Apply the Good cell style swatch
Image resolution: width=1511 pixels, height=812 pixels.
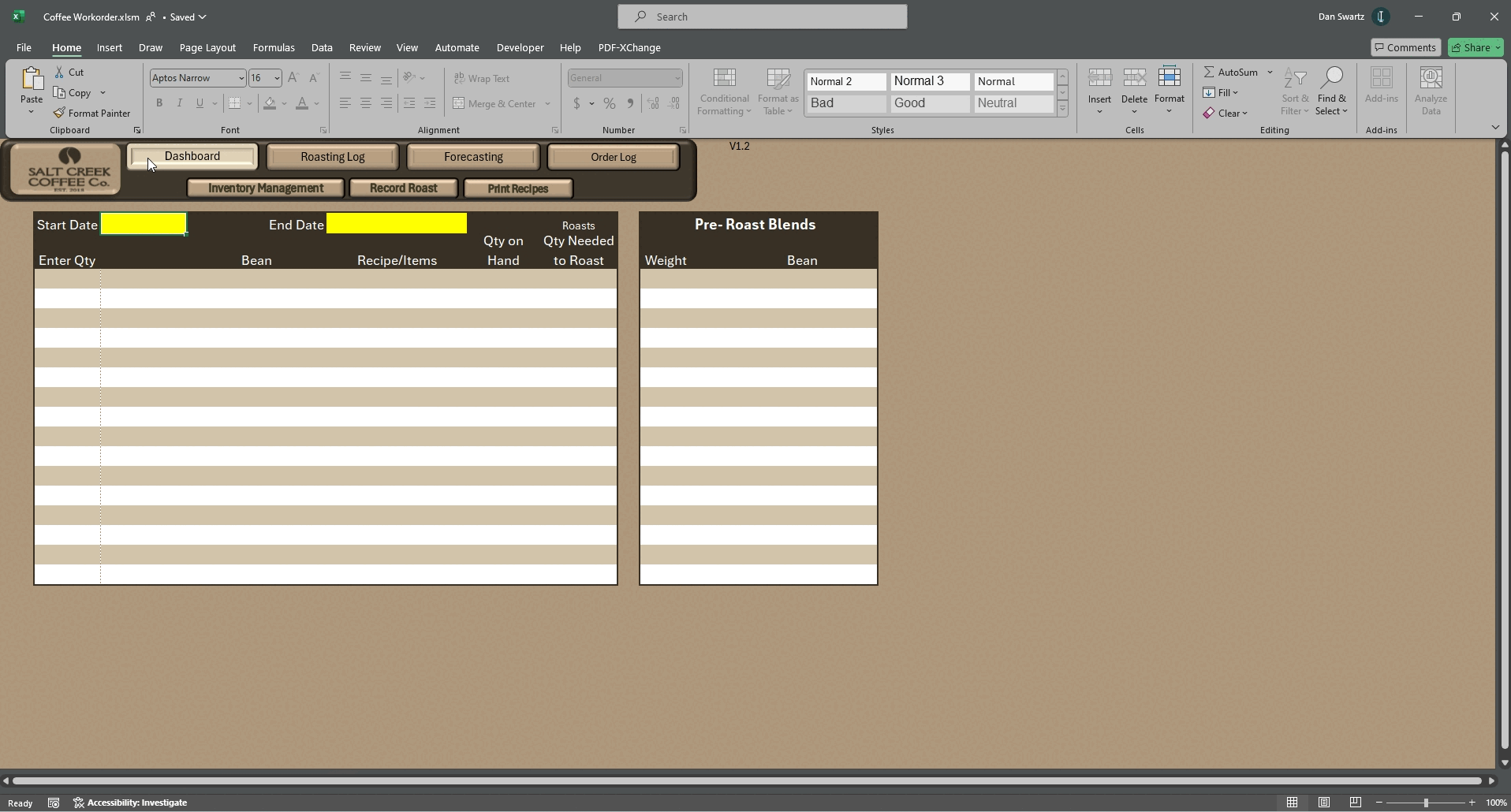tap(930, 103)
